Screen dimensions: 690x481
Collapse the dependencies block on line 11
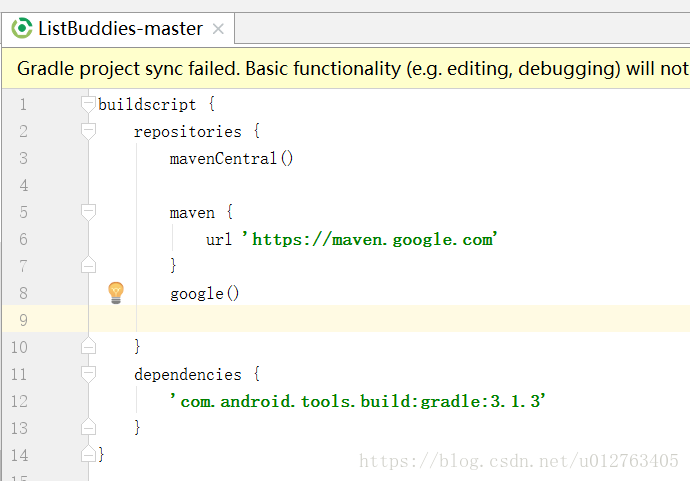(x=88, y=375)
